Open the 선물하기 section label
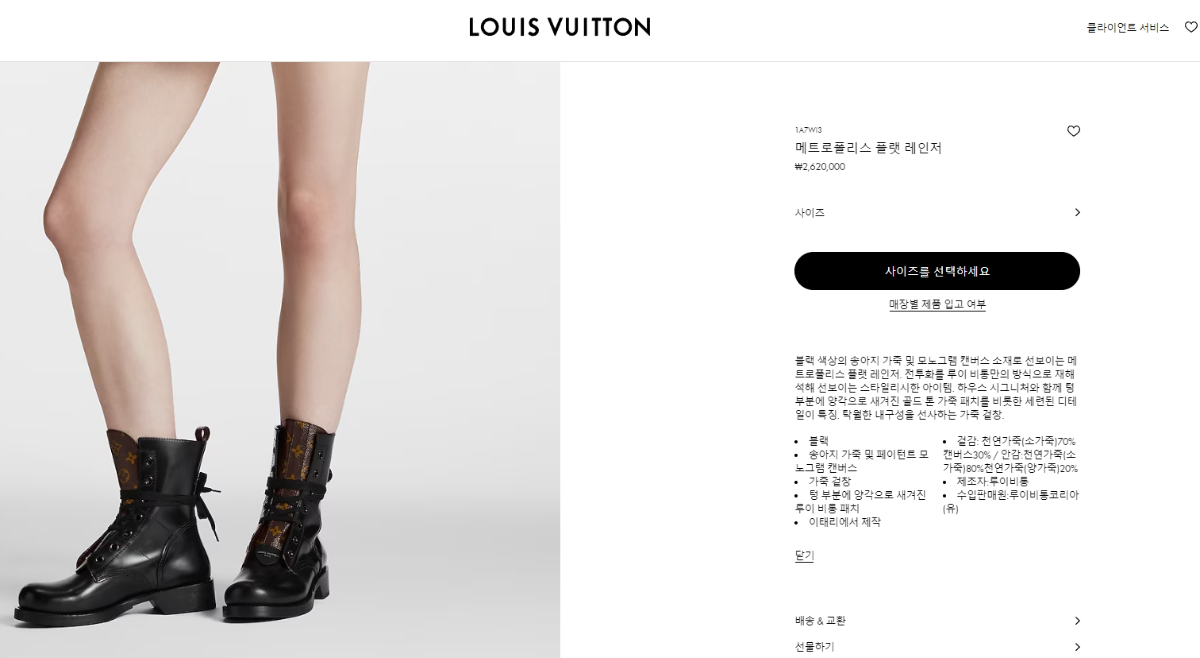This screenshot has width=1200, height=658. (814, 647)
